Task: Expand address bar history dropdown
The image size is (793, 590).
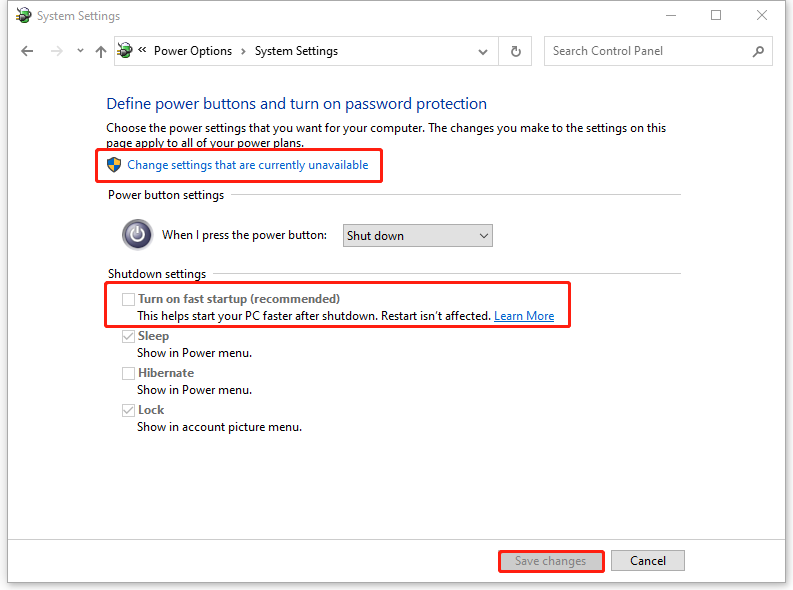Action: coord(483,52)
